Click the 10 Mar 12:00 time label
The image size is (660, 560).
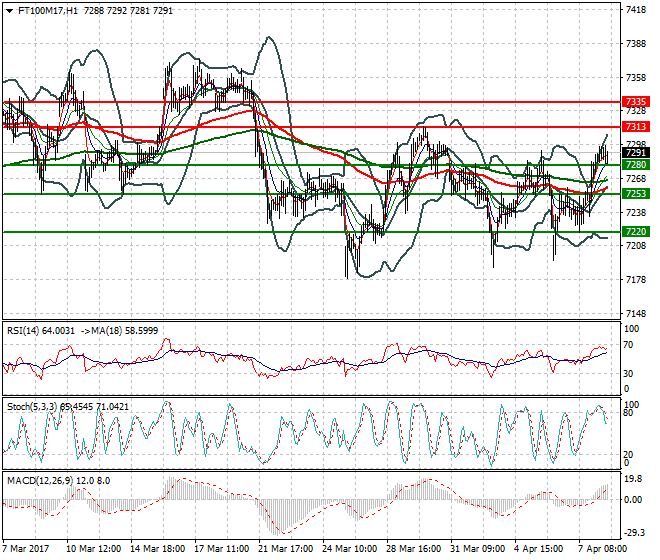coord(93,549)
